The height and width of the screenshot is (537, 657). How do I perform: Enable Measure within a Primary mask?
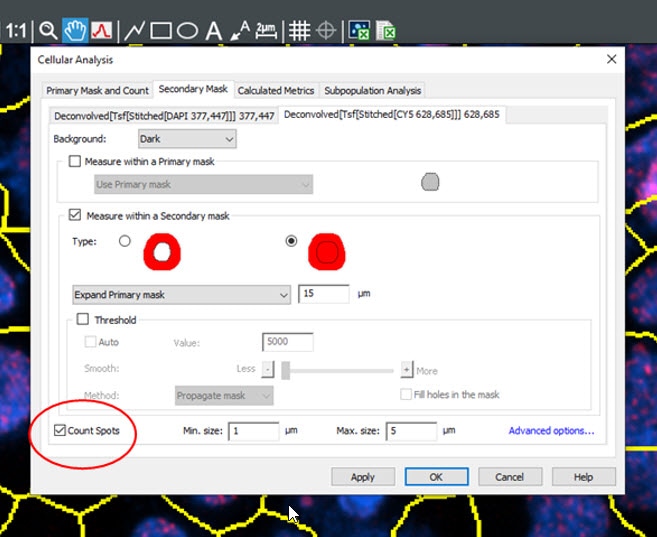pyautogui.click(x=75, y=161)
